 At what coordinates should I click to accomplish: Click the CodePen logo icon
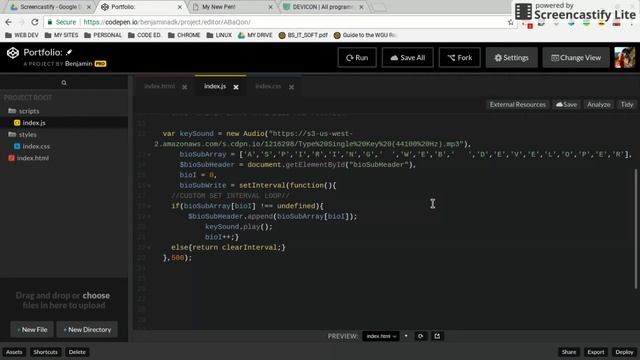click(13, 53)
